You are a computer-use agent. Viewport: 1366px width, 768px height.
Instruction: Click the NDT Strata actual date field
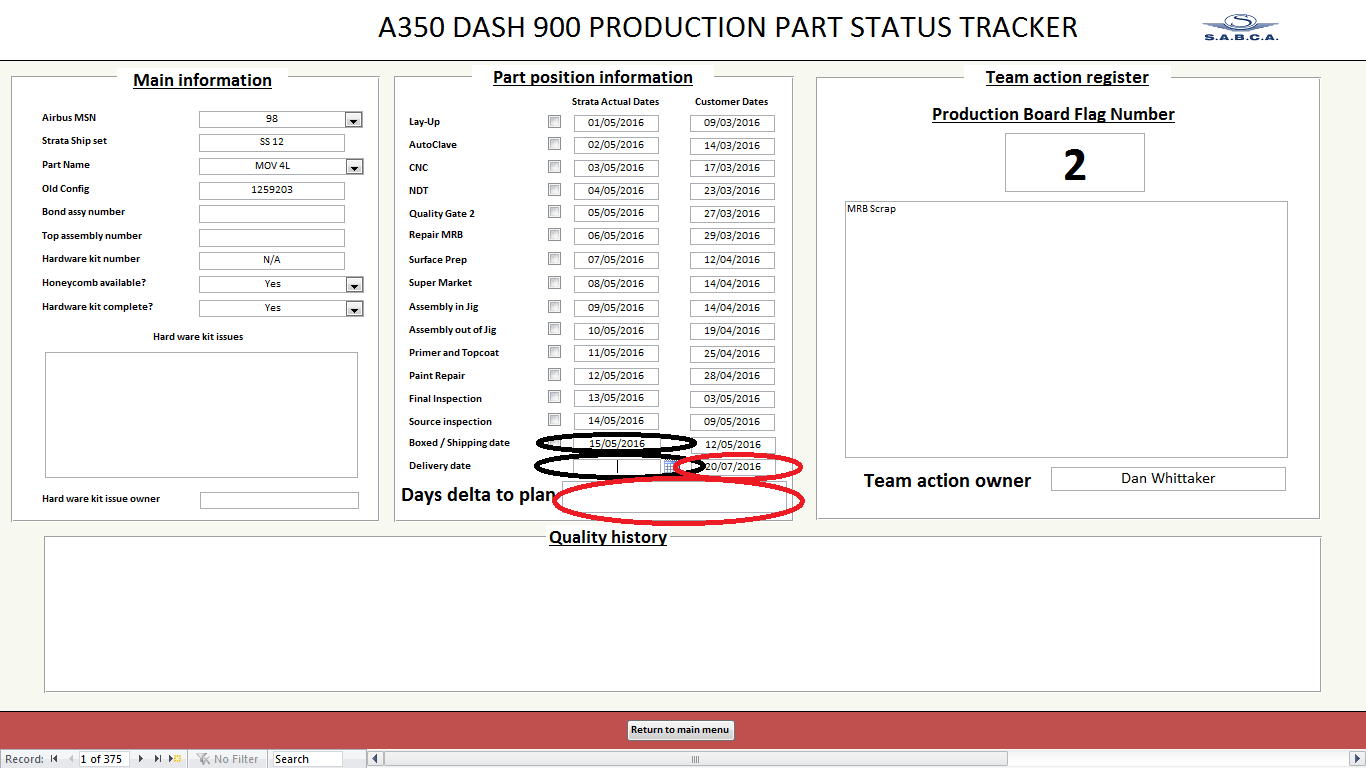click(616, 191)
